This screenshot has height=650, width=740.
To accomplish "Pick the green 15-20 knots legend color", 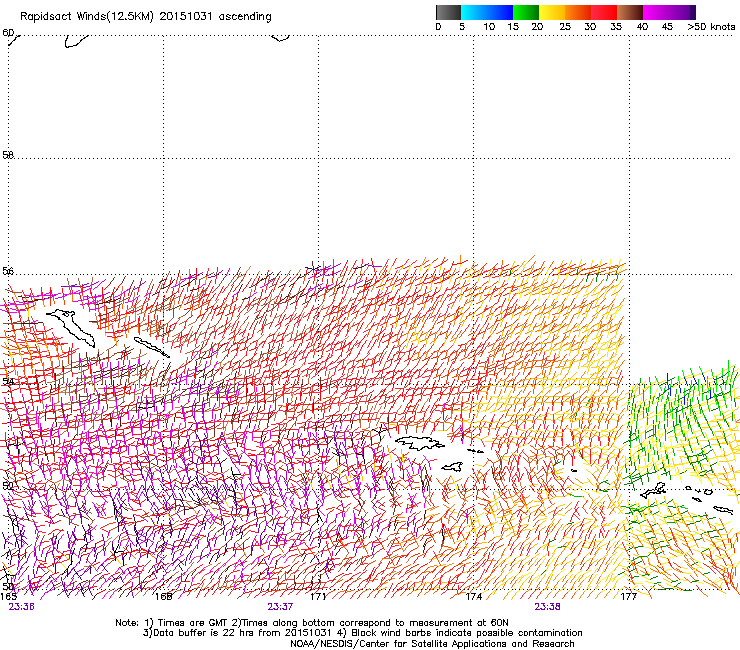I will tap(526, 12).
